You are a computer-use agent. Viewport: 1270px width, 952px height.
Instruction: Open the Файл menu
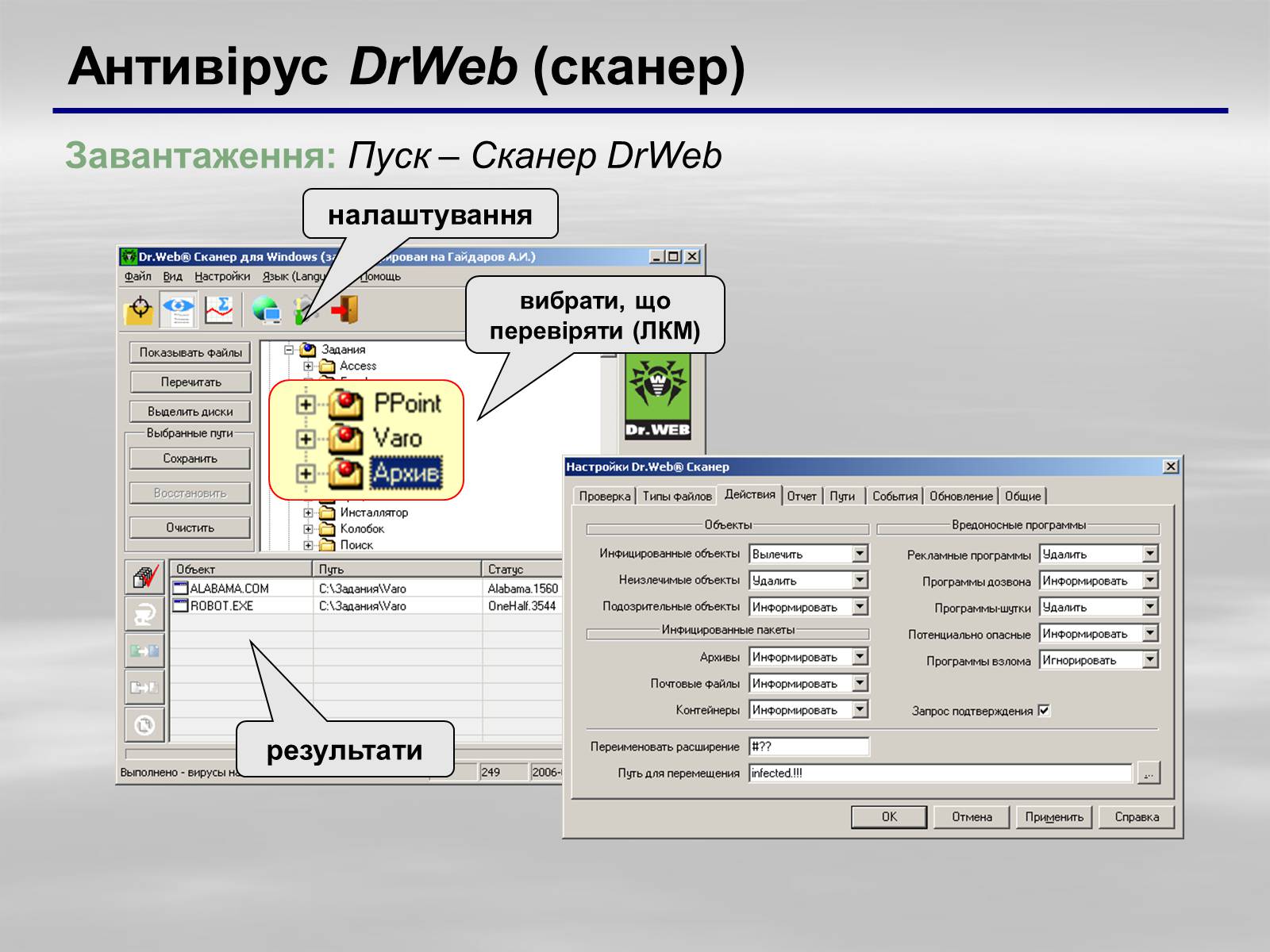[137, 276]
